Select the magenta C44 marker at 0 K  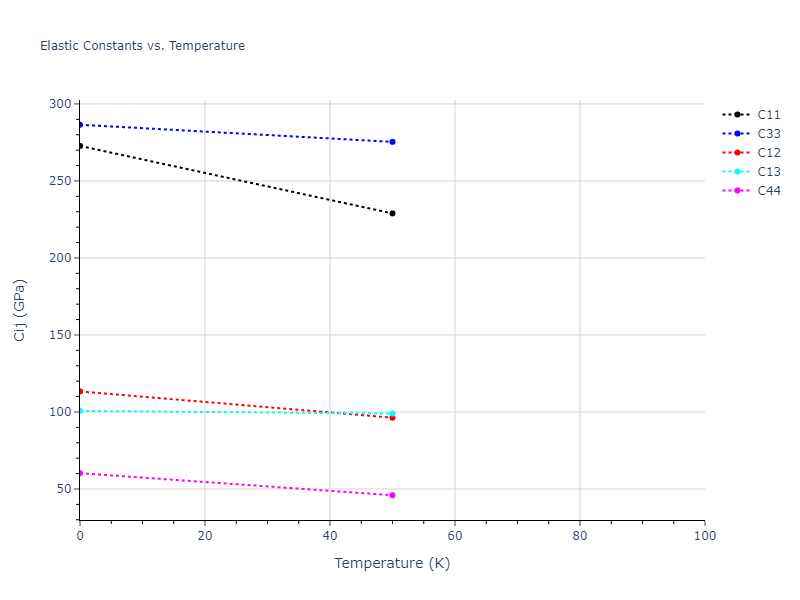pyautogui.click(x=80, y=473)
